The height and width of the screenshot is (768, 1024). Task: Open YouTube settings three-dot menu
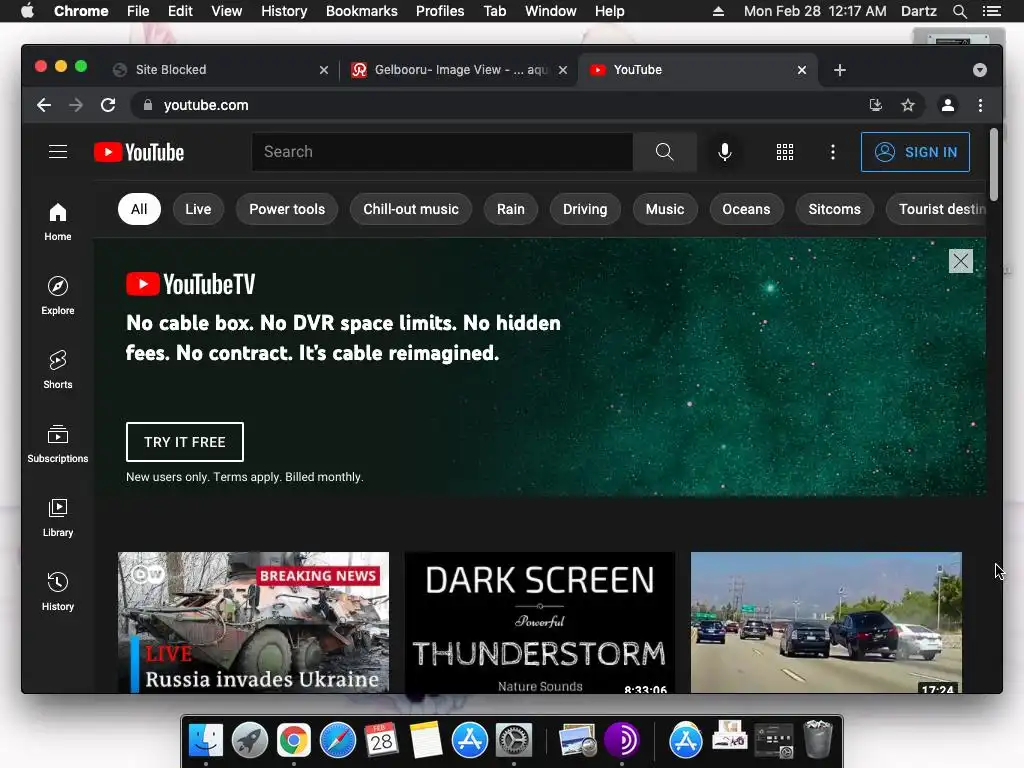(x=832, y=152)
